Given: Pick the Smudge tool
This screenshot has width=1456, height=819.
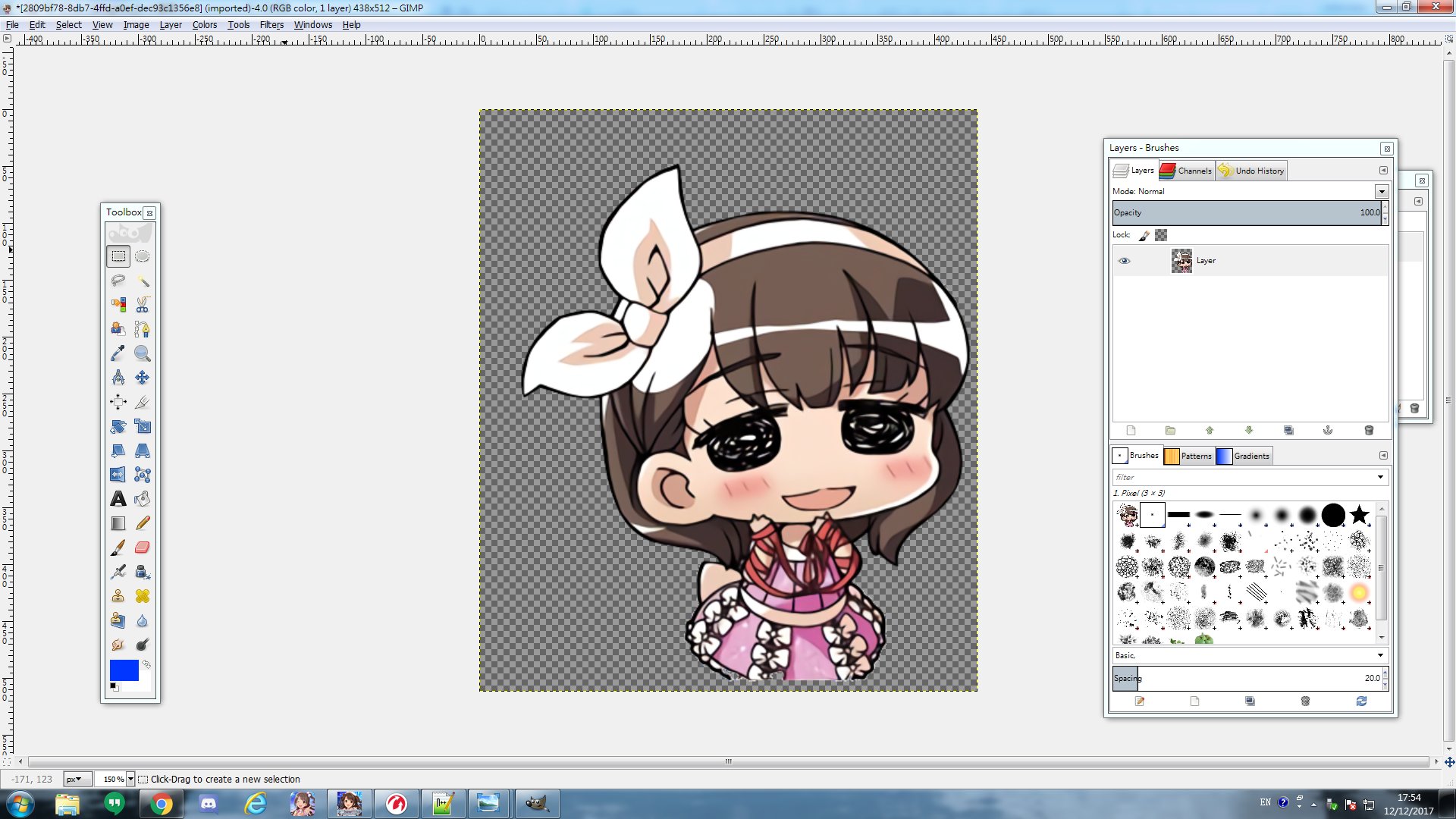Looking at the screenshot, I should 118,645.
